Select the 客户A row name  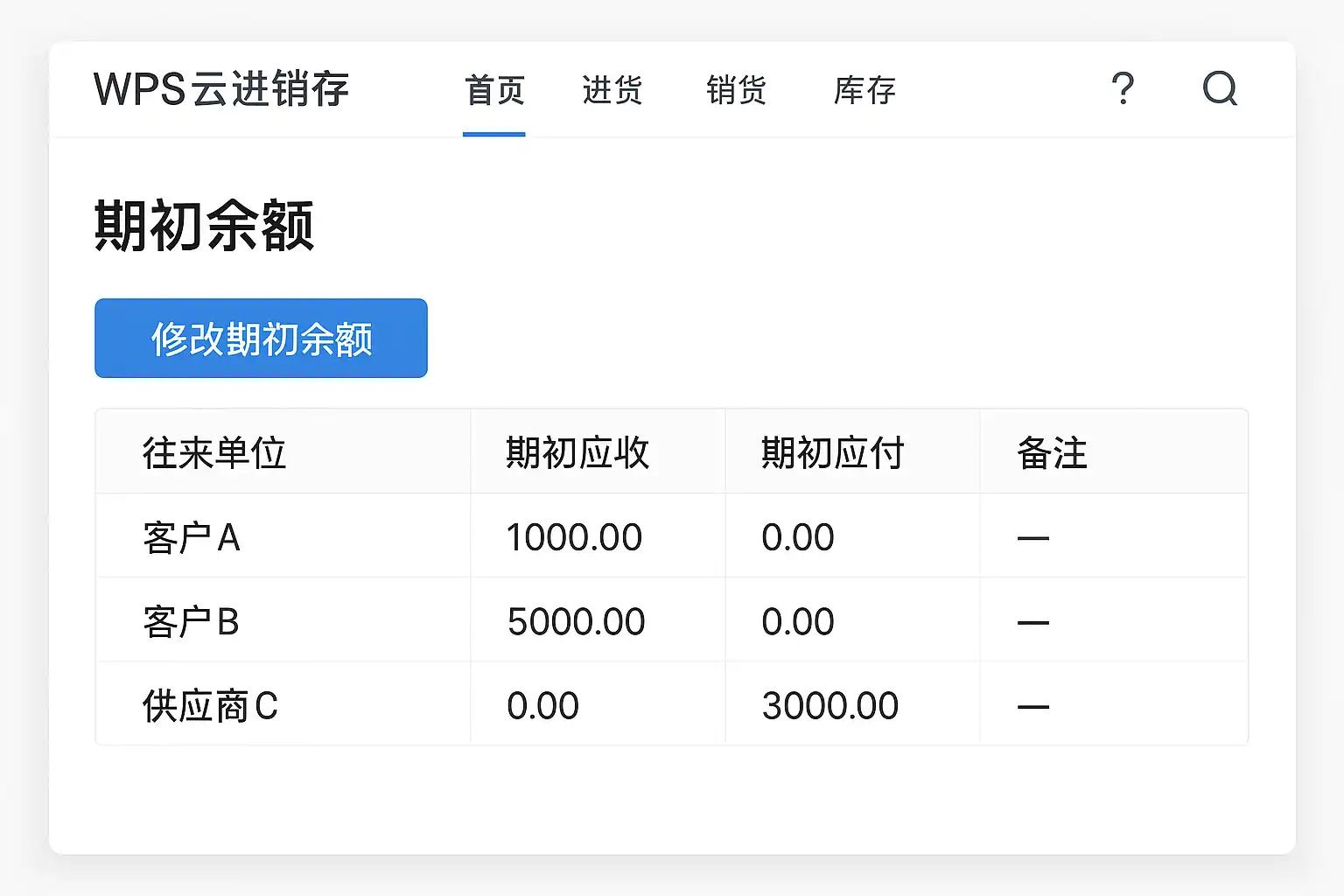click(x=192, y=537)
